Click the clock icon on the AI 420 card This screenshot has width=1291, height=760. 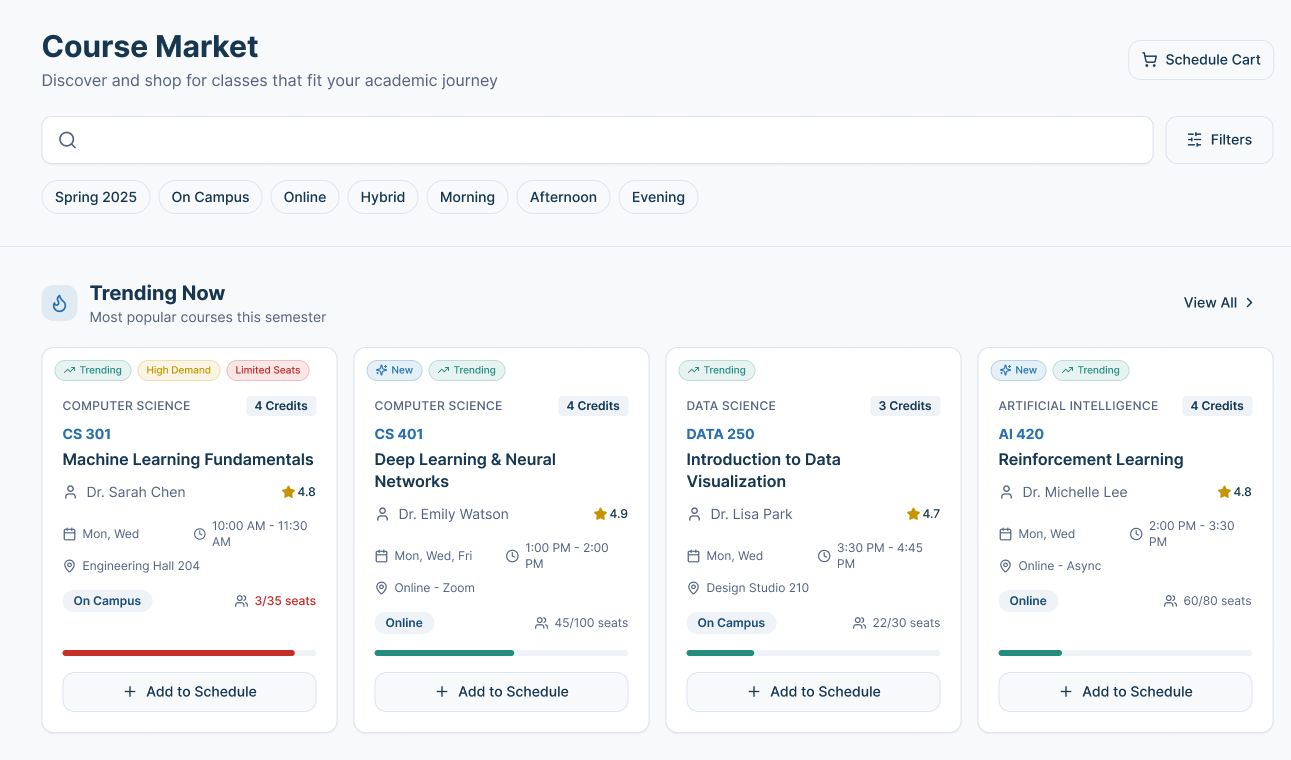[1137, 533]
